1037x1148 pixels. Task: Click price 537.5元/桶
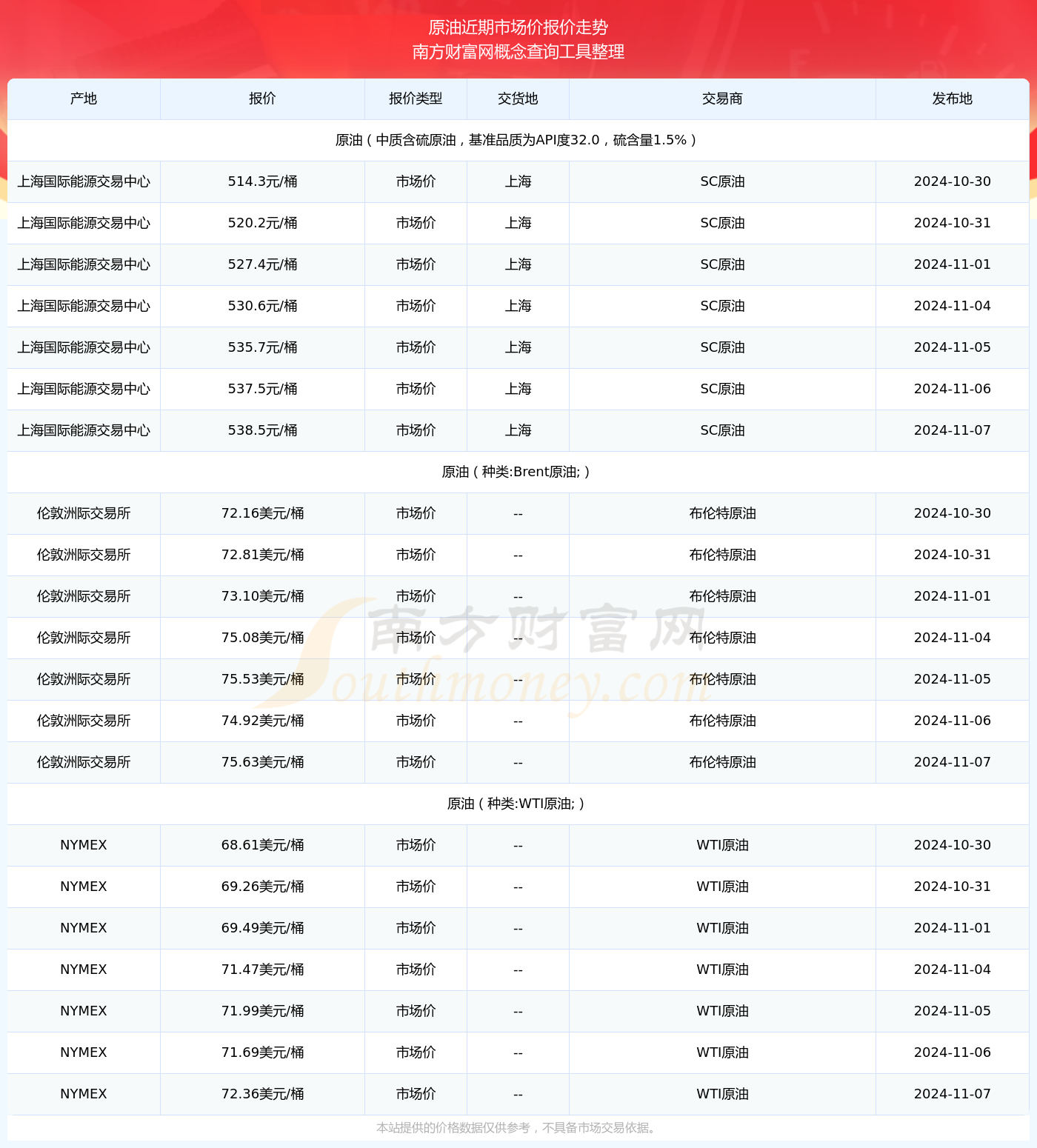262,390
